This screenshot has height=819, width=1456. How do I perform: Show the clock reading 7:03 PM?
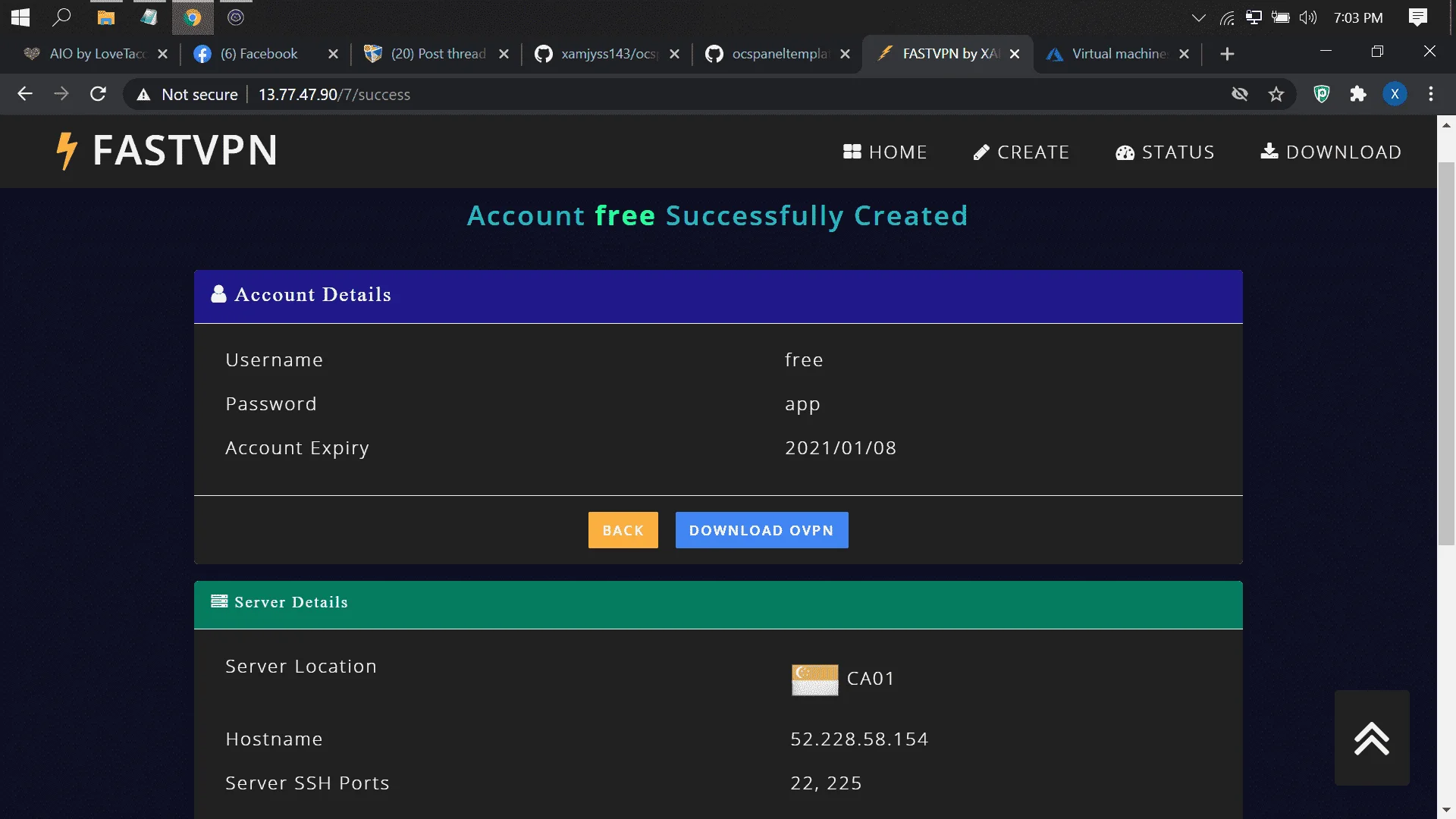click(1358, 17)
